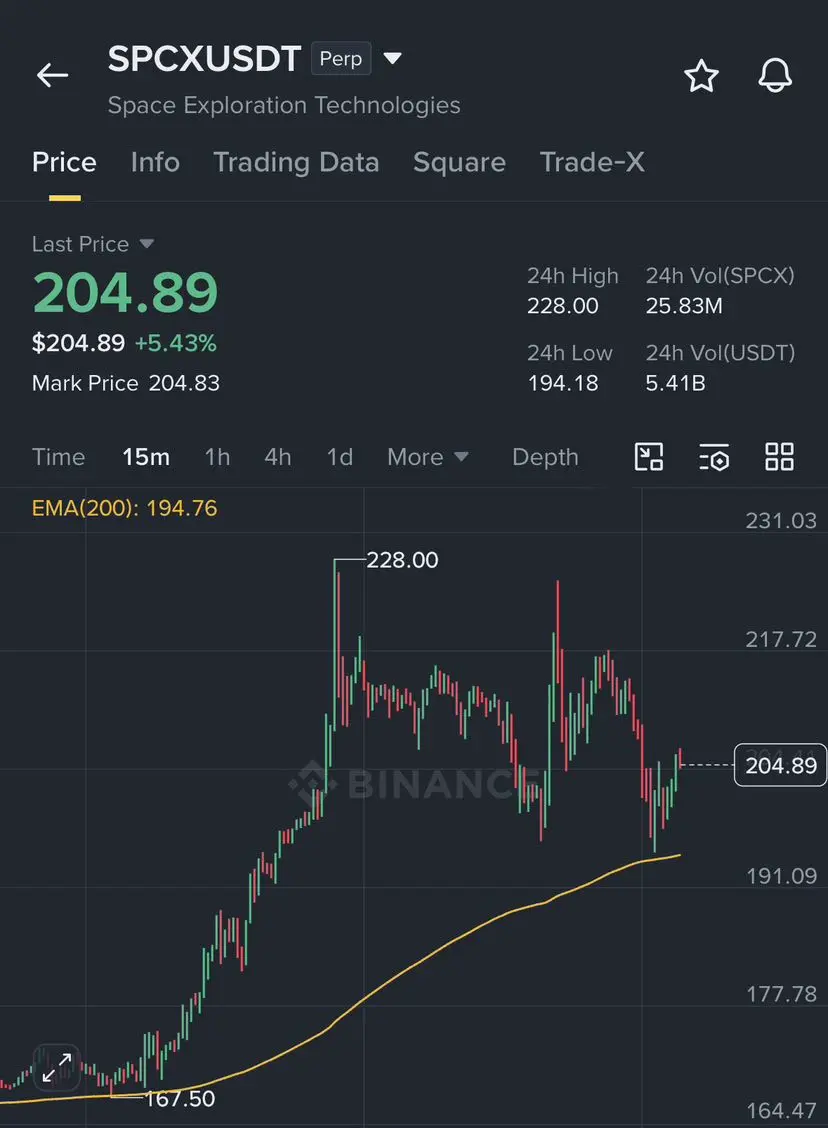
Task: Tap the Perp contract badge
Action: [x=341, y=58]
